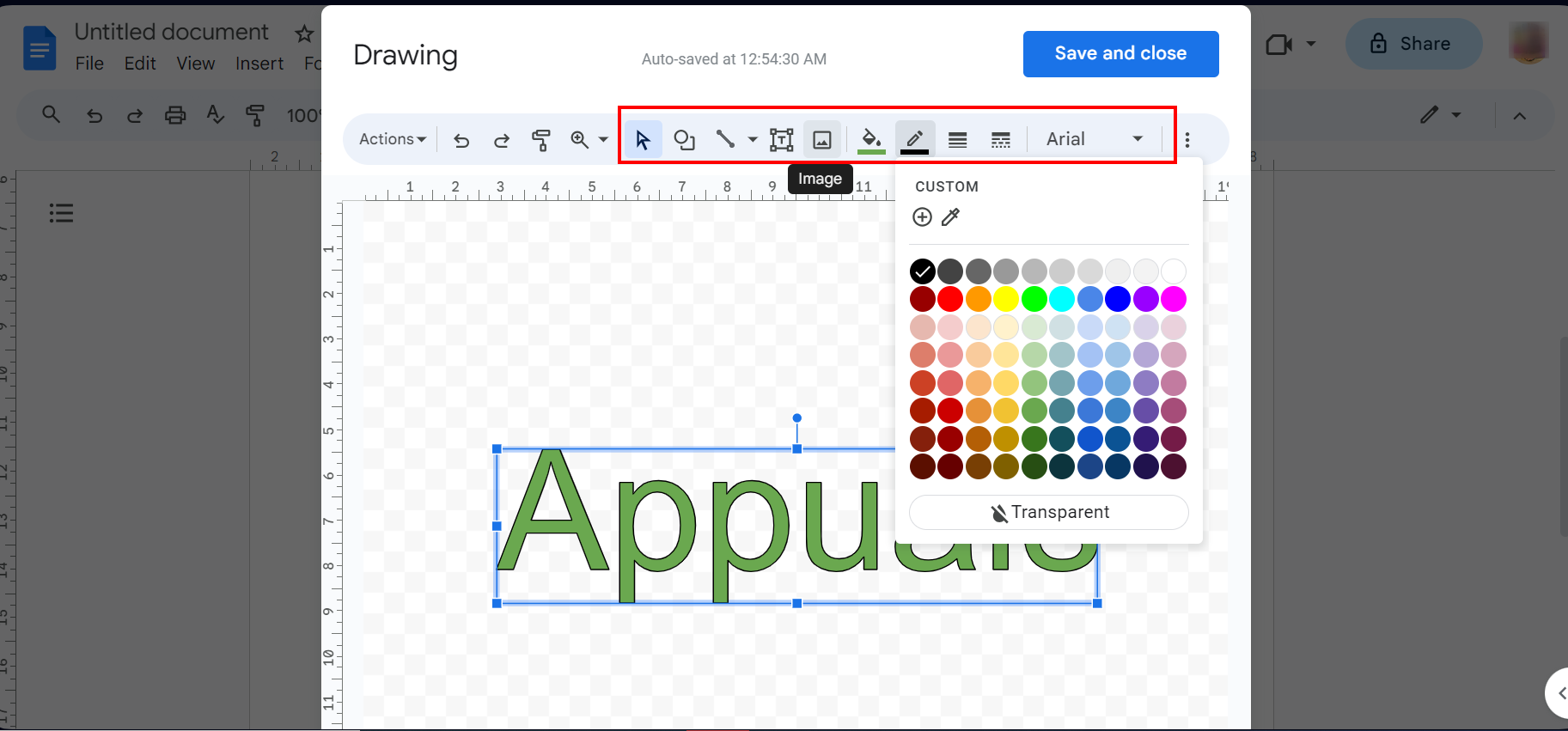
Task: Click Paint format in the Docs main toolbar
Action: pos(255,115)
